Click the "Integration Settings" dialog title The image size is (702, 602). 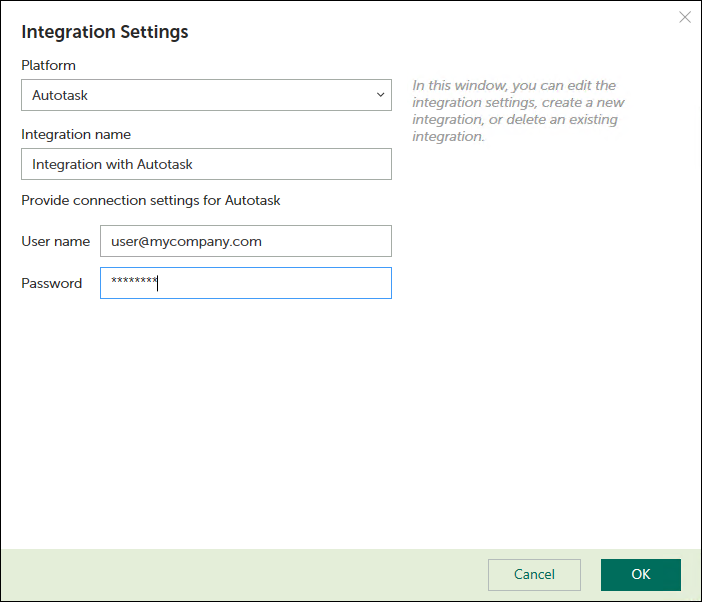point(105,32)
